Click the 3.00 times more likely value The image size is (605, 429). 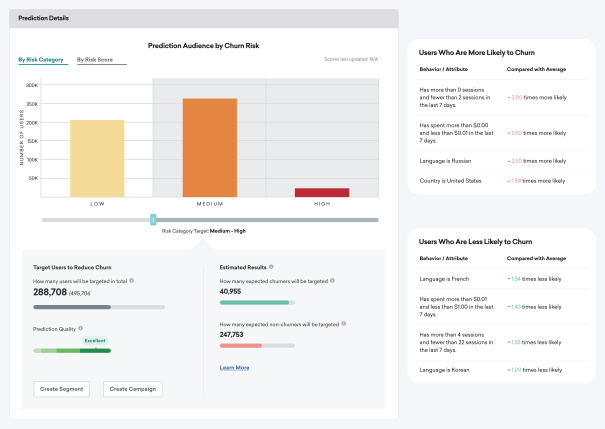click(x=537, y=98)
